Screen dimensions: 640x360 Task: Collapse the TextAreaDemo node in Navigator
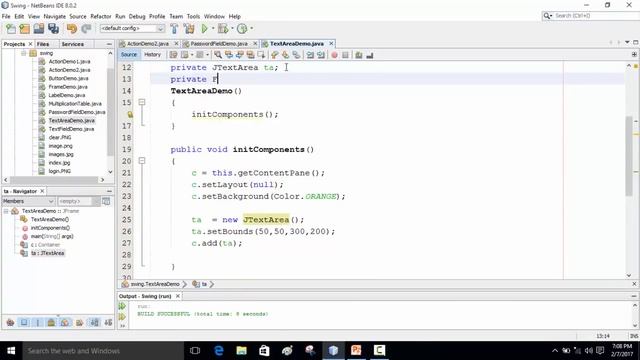[6, 211]
